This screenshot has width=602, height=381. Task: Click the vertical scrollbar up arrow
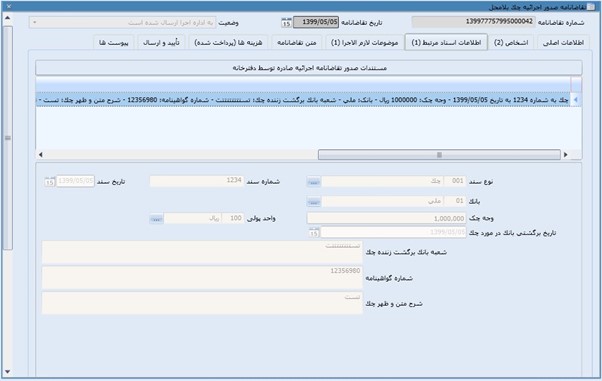click(7, 18)
